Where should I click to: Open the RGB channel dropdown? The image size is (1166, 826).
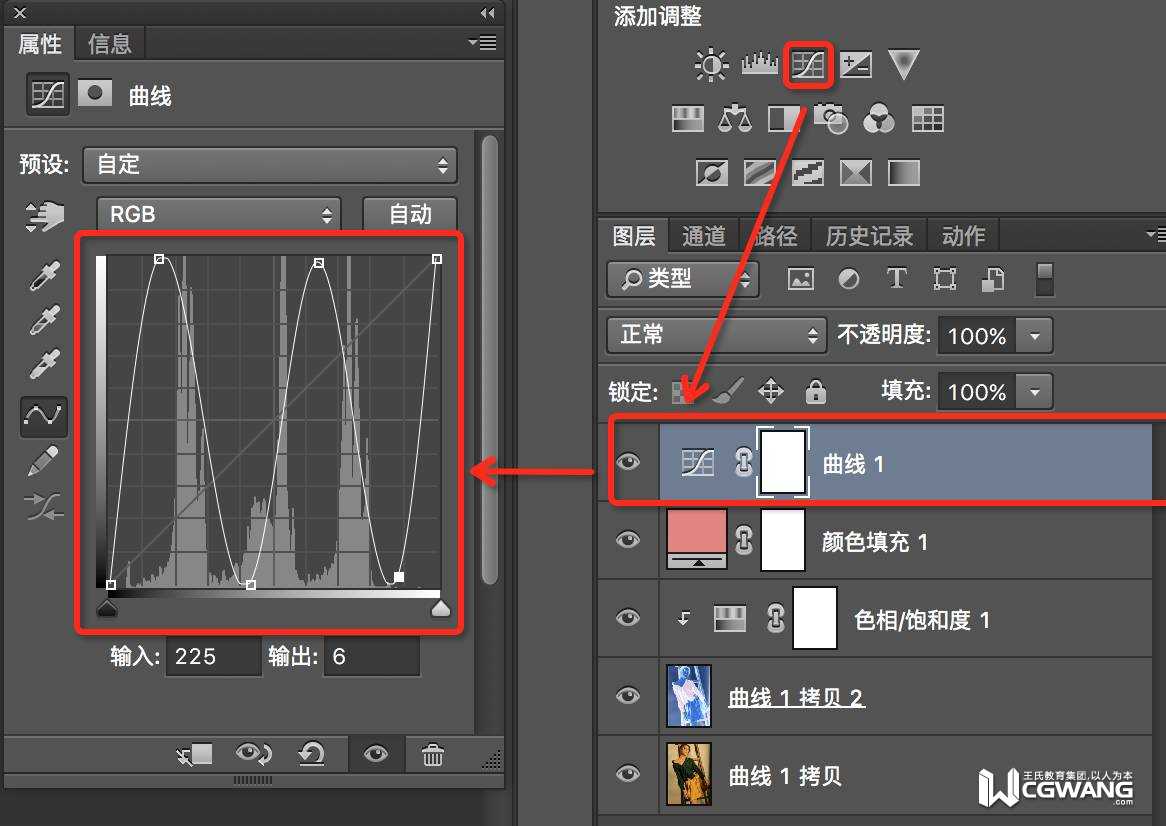pos(219,215)
